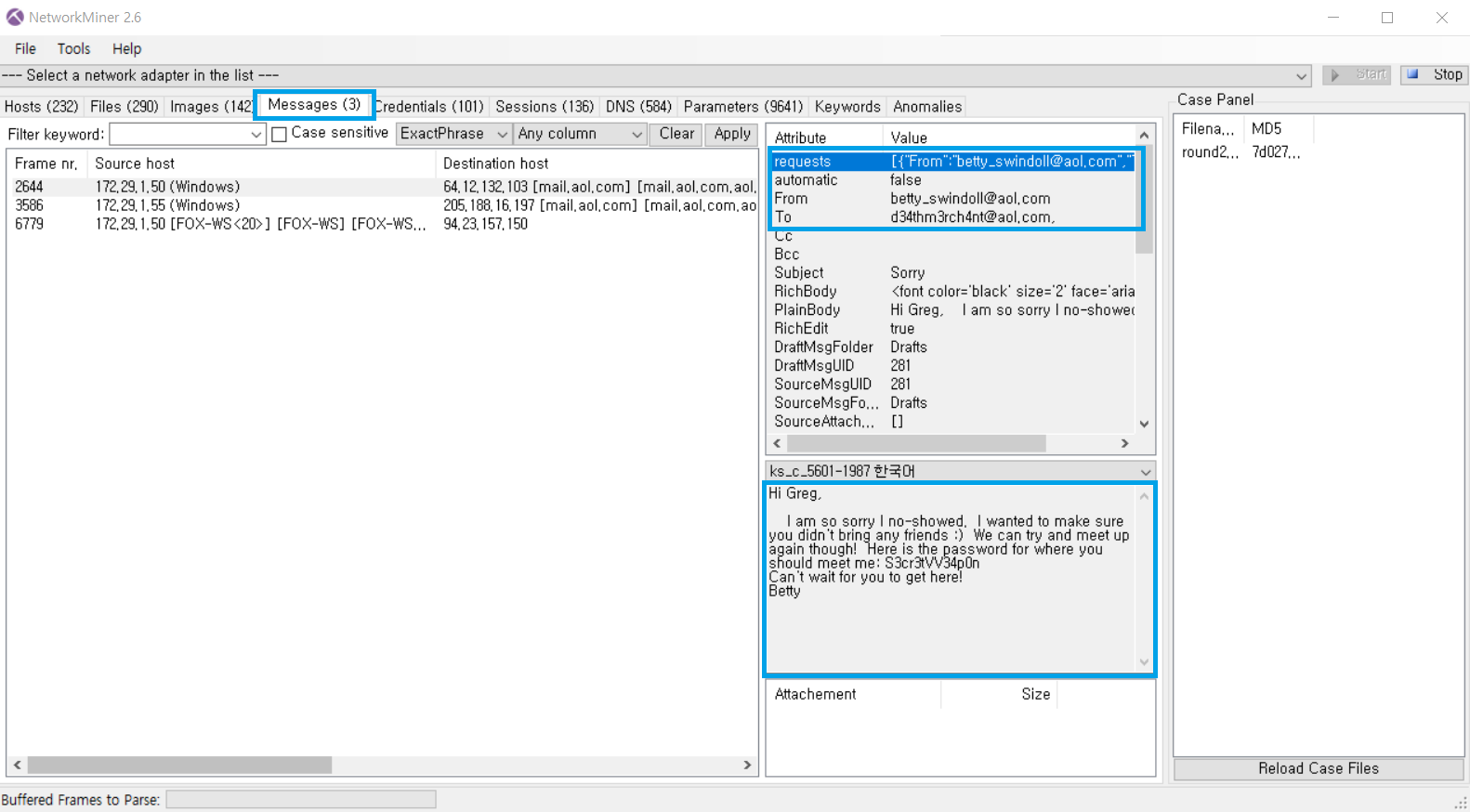
Task: Click the NetworkMiner app icon in title bar
Action: [15, 17]
